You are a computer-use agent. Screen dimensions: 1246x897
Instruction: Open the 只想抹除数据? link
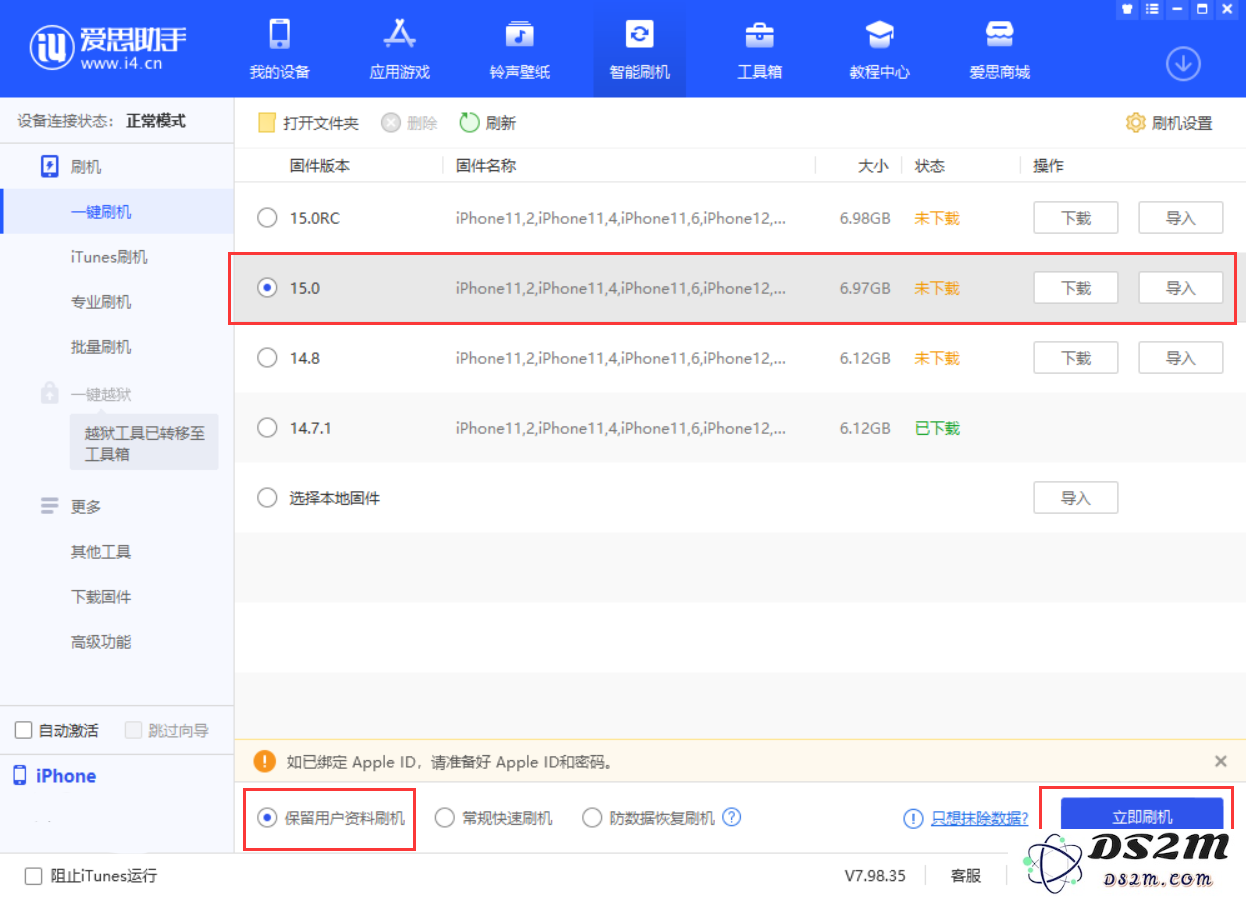(x=980, y=818)
